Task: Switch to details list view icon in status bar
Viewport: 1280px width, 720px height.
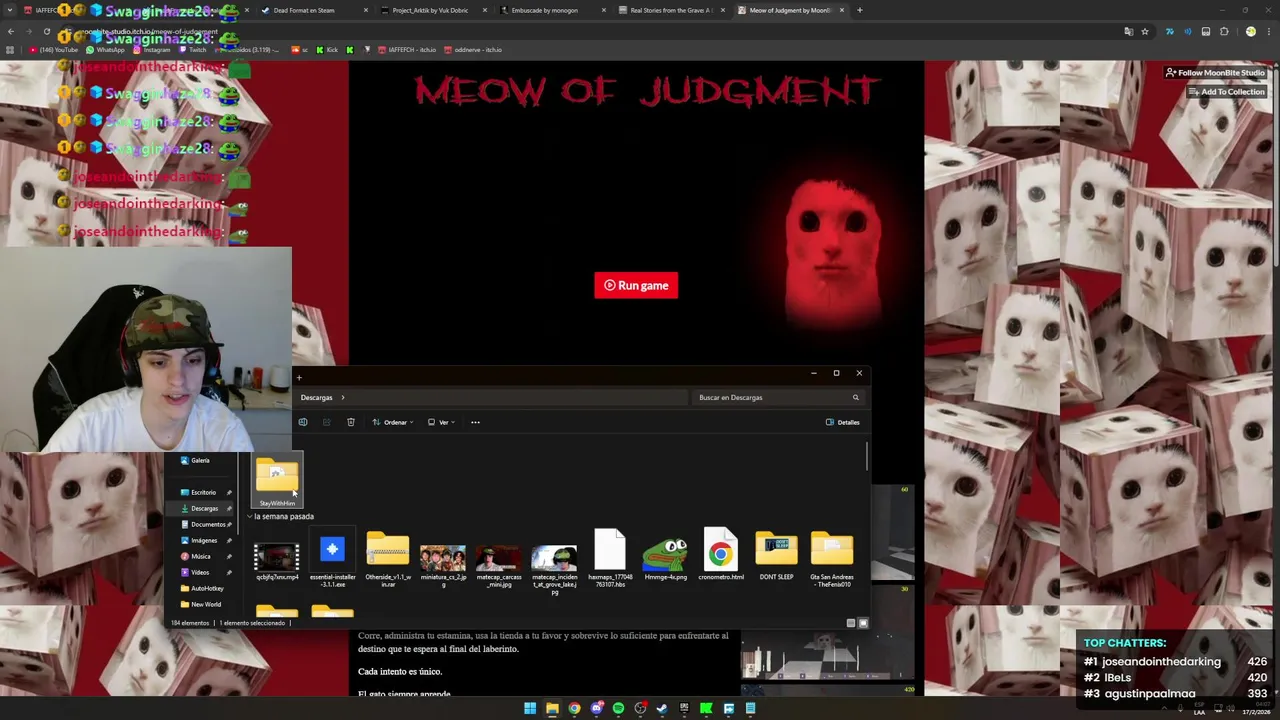Action: (851, 623)
